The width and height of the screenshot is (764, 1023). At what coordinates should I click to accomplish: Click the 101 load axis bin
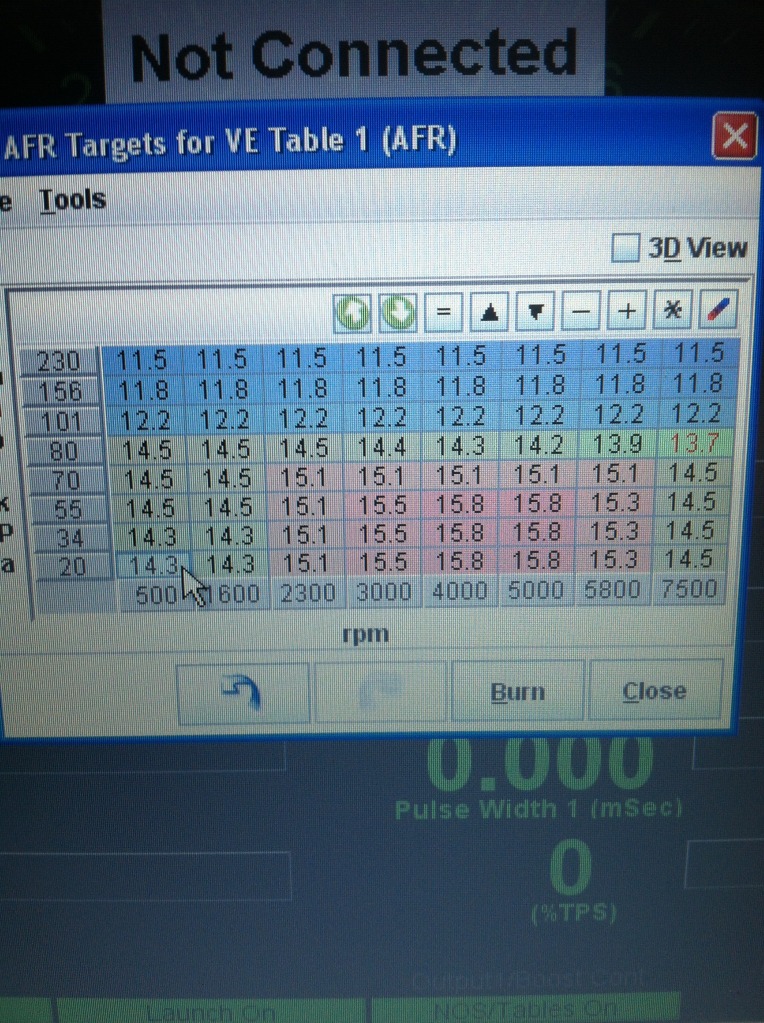click(62, 422)
